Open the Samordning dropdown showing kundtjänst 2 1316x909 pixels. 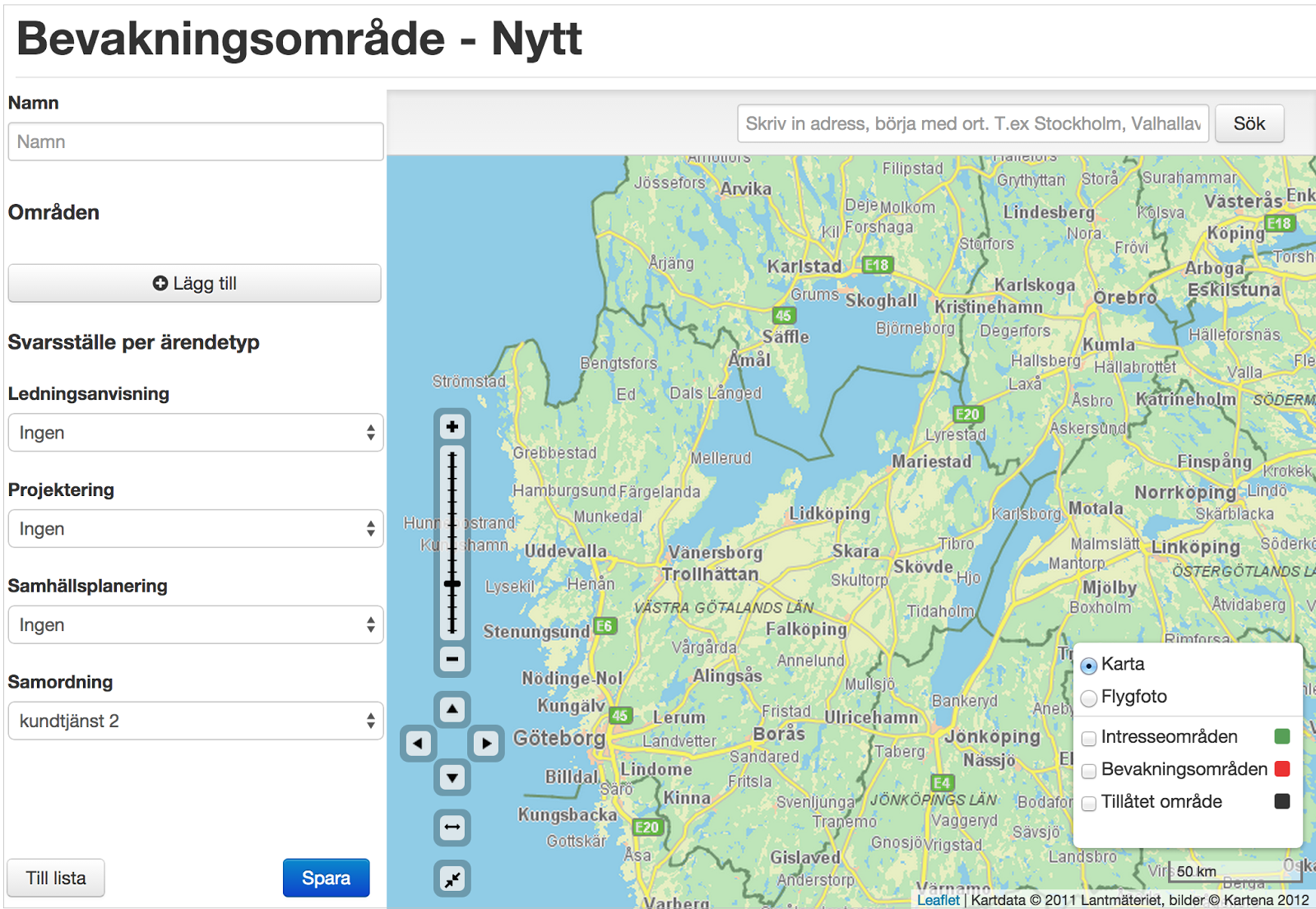point(196,721)
